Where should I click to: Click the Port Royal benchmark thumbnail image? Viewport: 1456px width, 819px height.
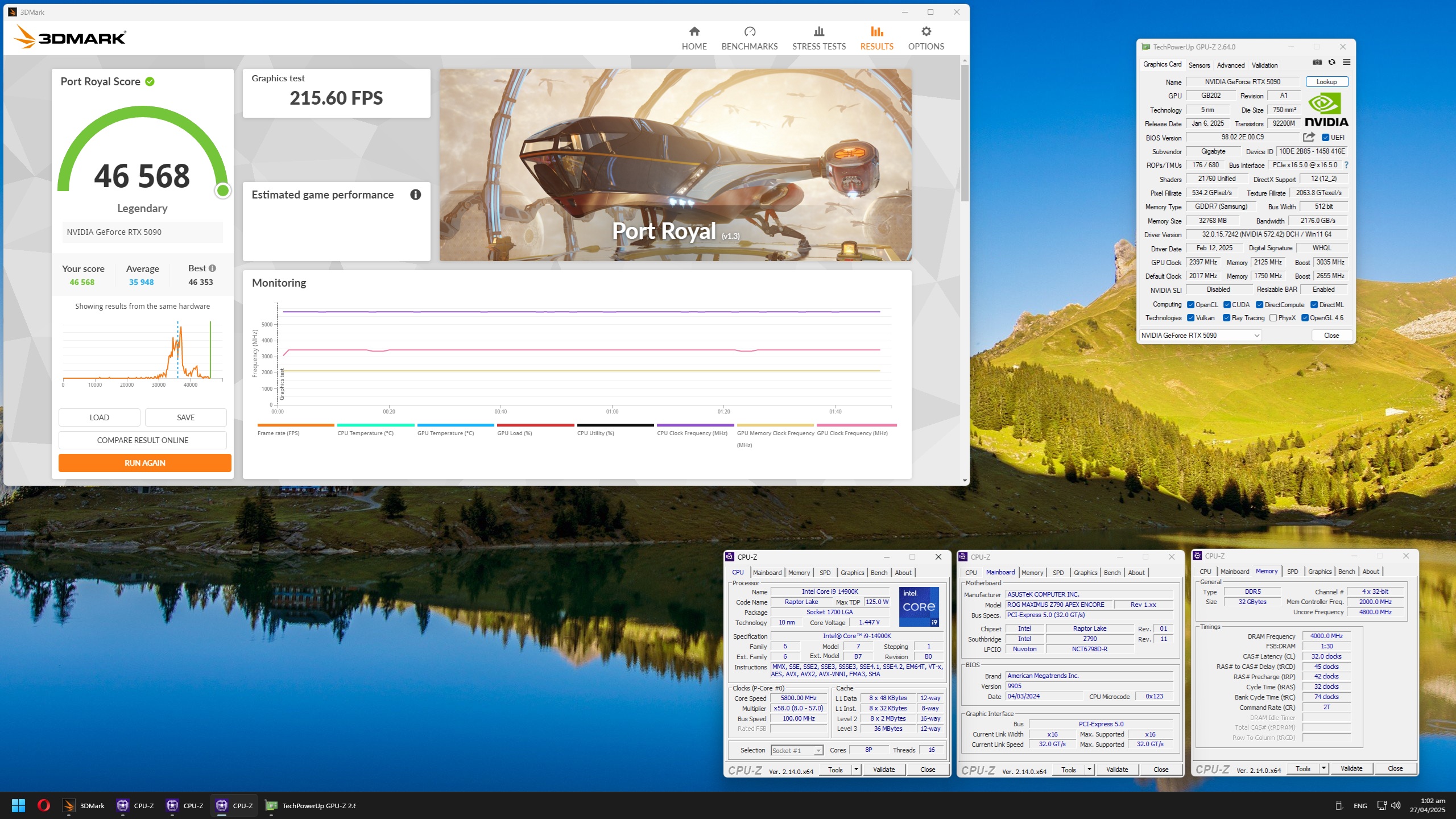tap(675, 165)
